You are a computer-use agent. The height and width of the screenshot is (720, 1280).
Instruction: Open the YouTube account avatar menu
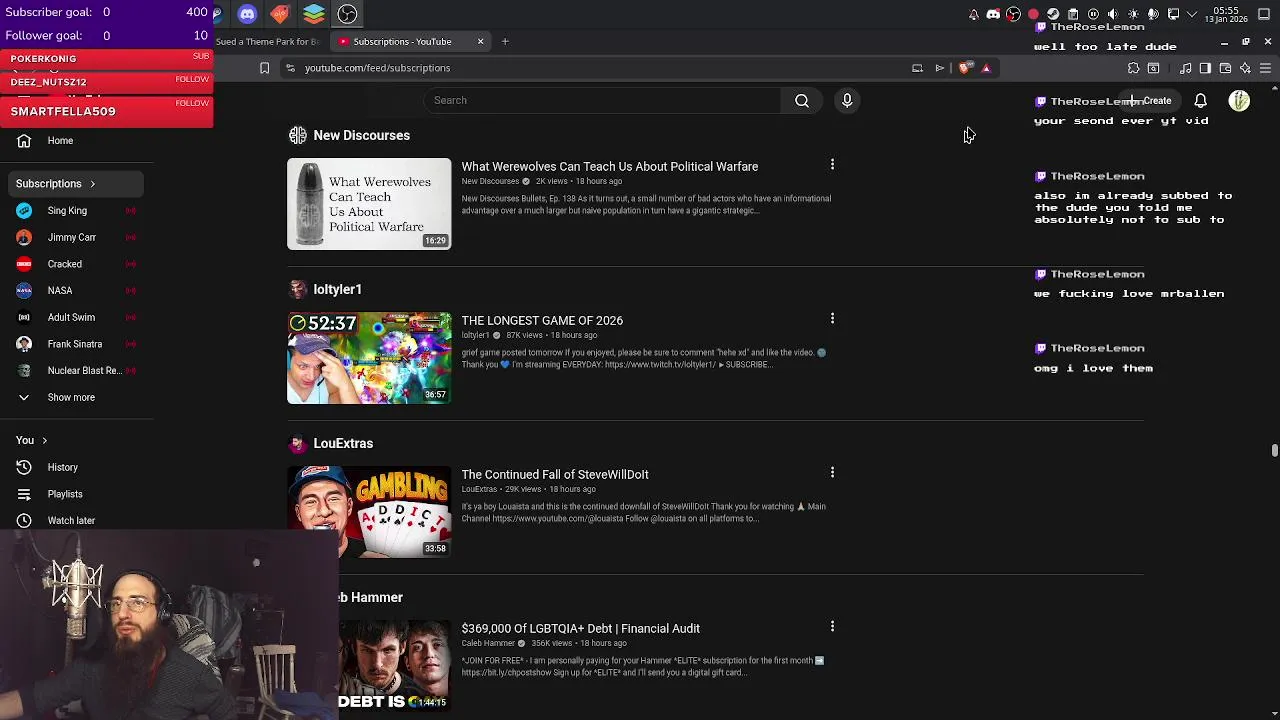coord(1239,100)
